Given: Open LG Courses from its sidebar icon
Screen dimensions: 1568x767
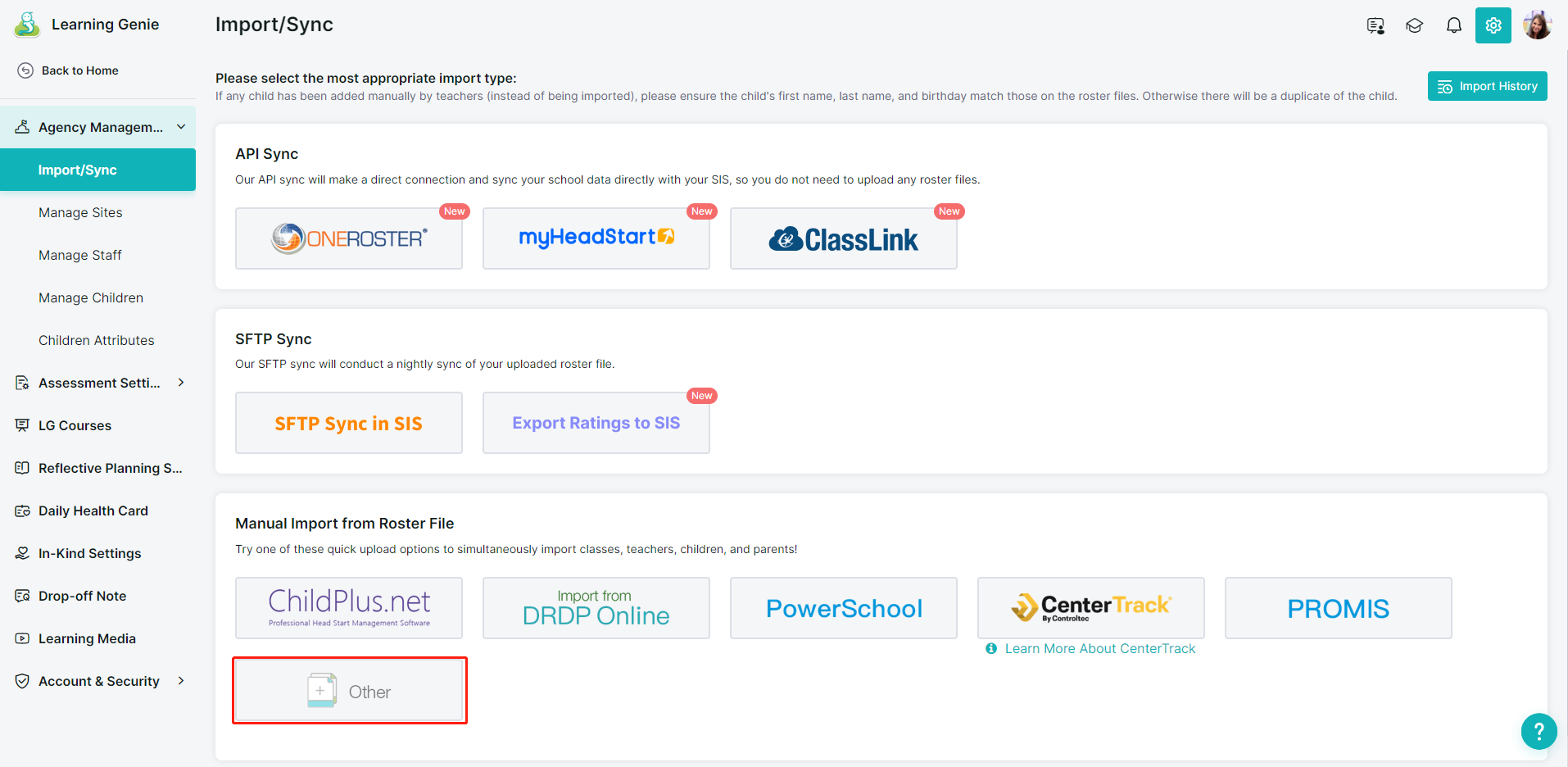Looking at the screenshot, I should (x=22, y=425).
